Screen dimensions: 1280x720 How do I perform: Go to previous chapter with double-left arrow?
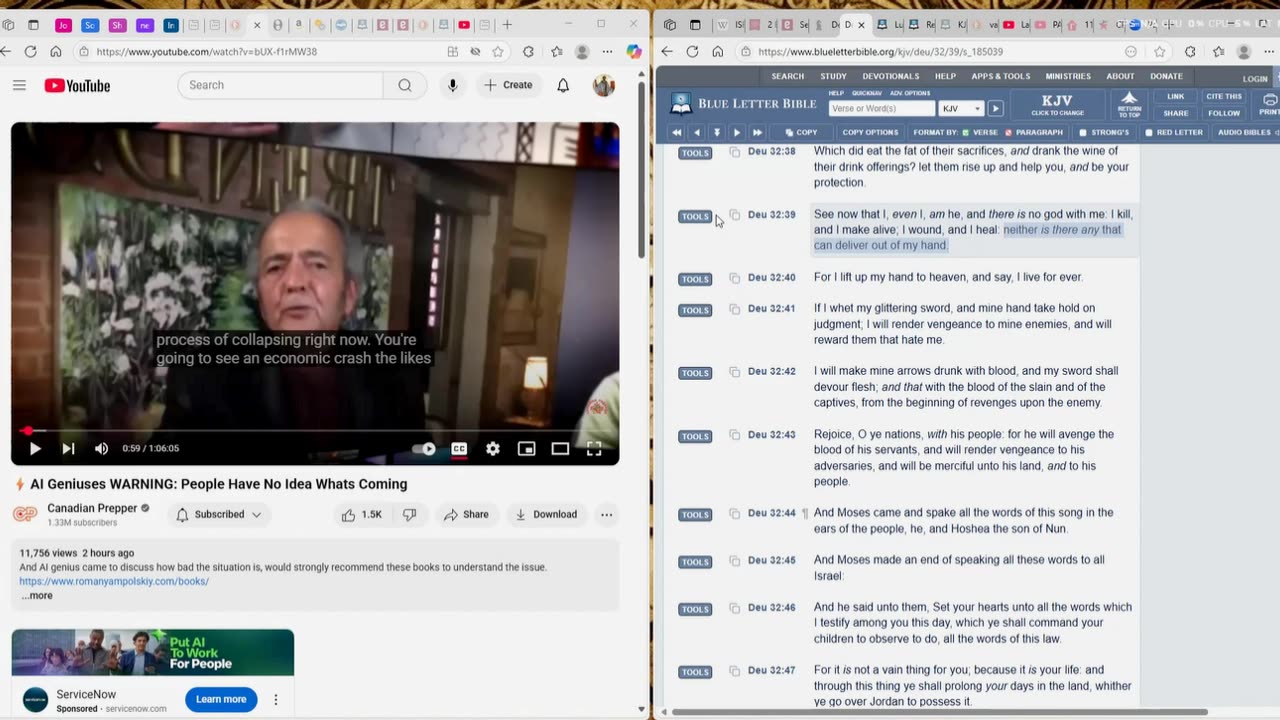point(677,133)
